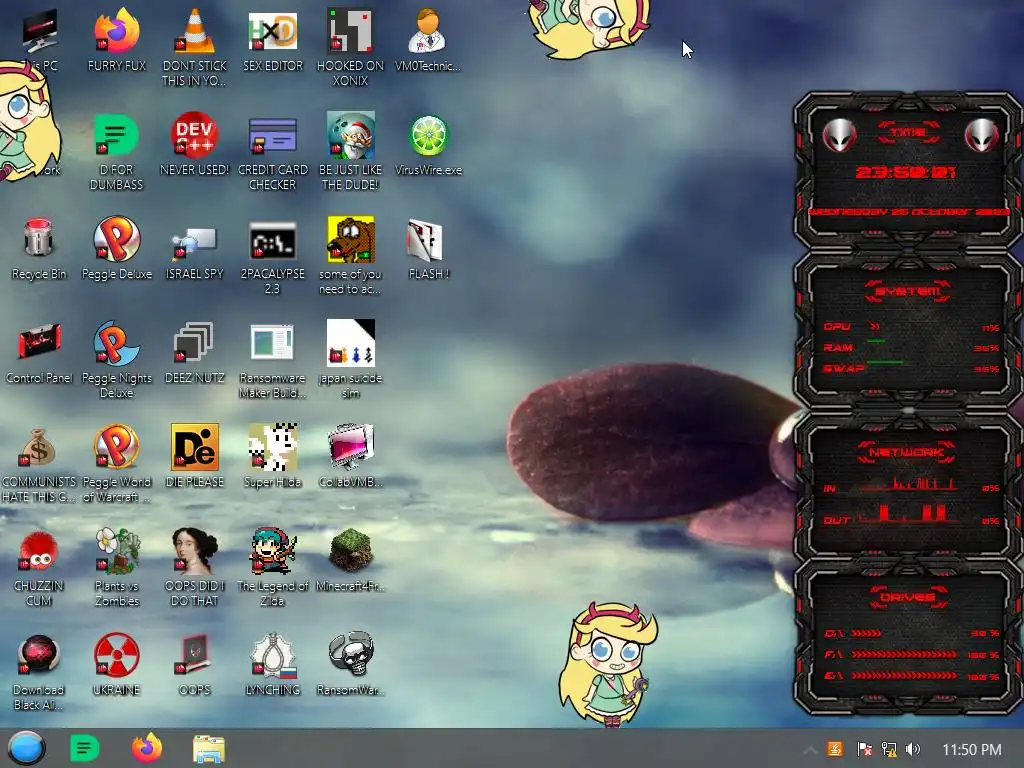Open The Legend of Zilda icon
Screen dimensions: 1024x768
[273, 551]
